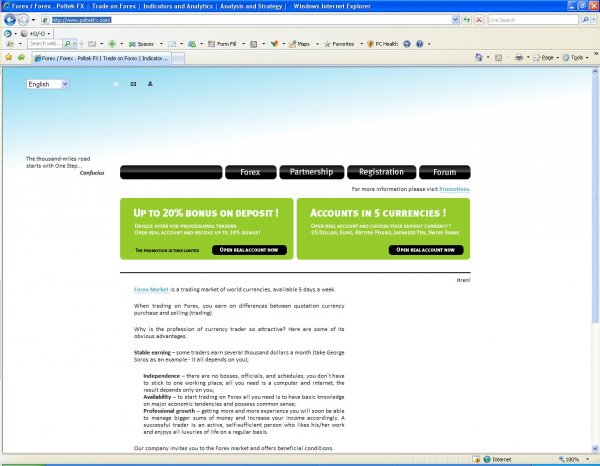
Task: Click the user profile icon on page
Action: 150,84
